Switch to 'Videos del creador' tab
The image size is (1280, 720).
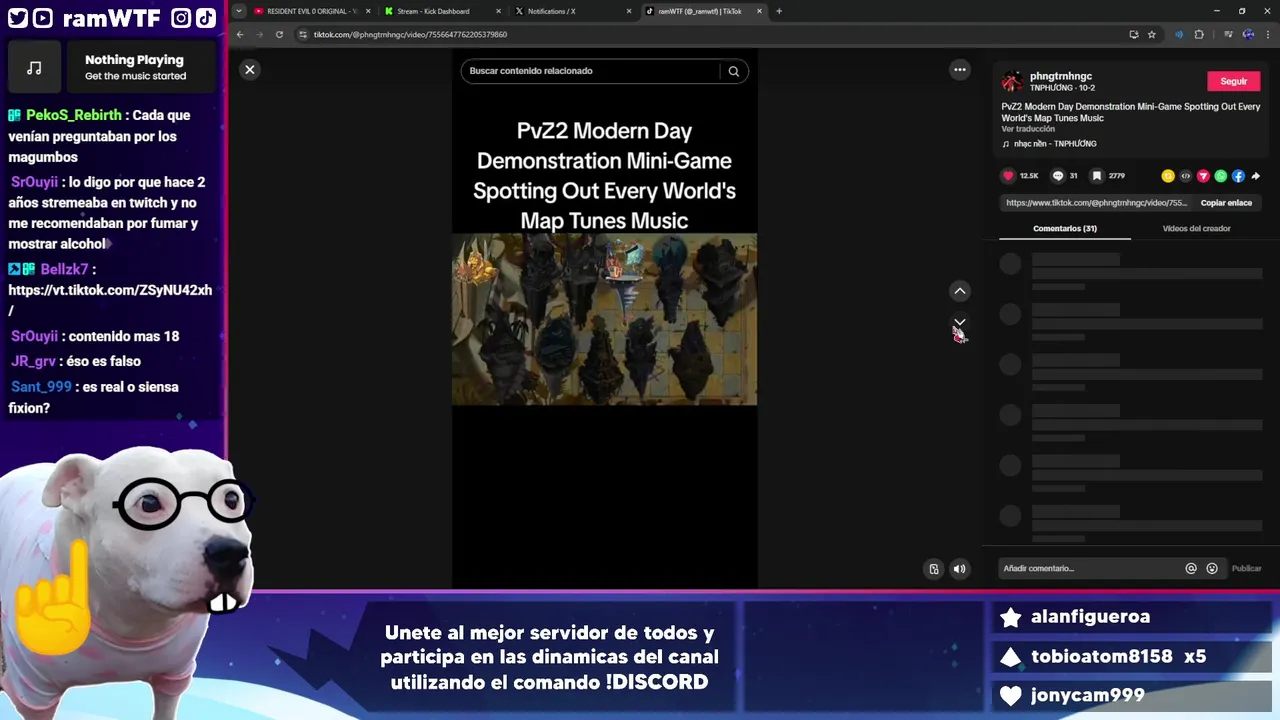(1196, 228)
